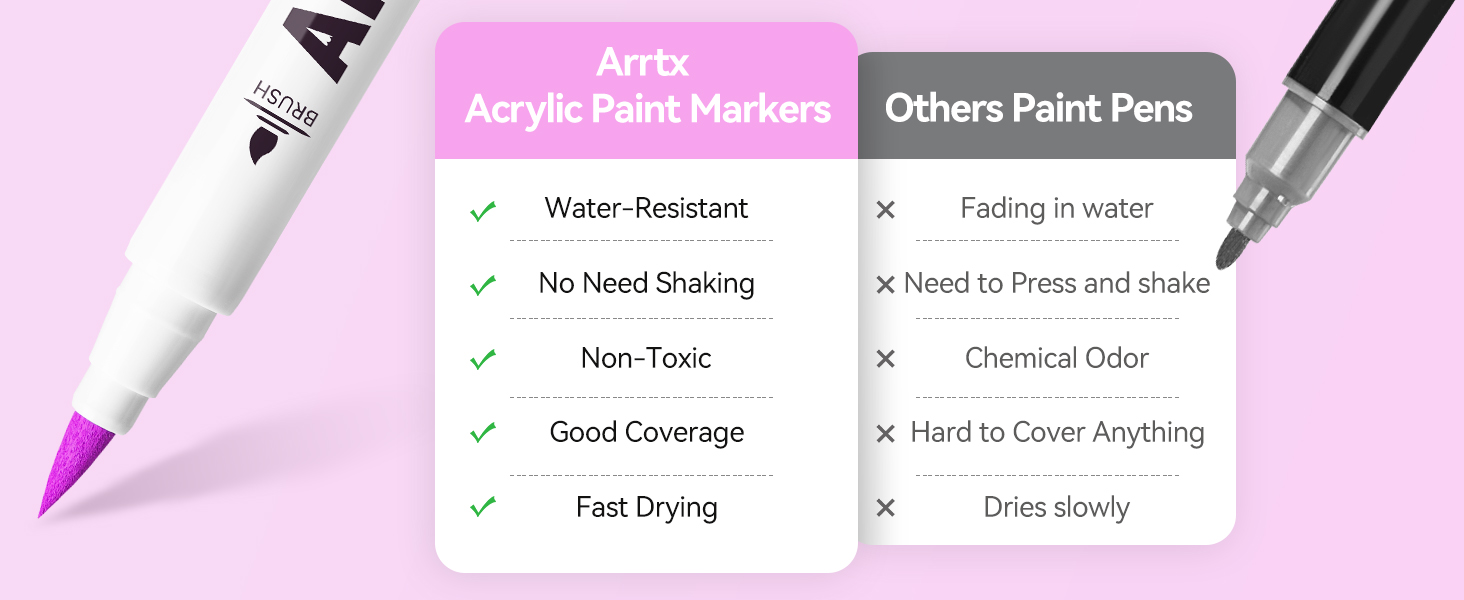Click the X mark beside Fading in water
Screen dimensions: 1464x600
point(885,210)
